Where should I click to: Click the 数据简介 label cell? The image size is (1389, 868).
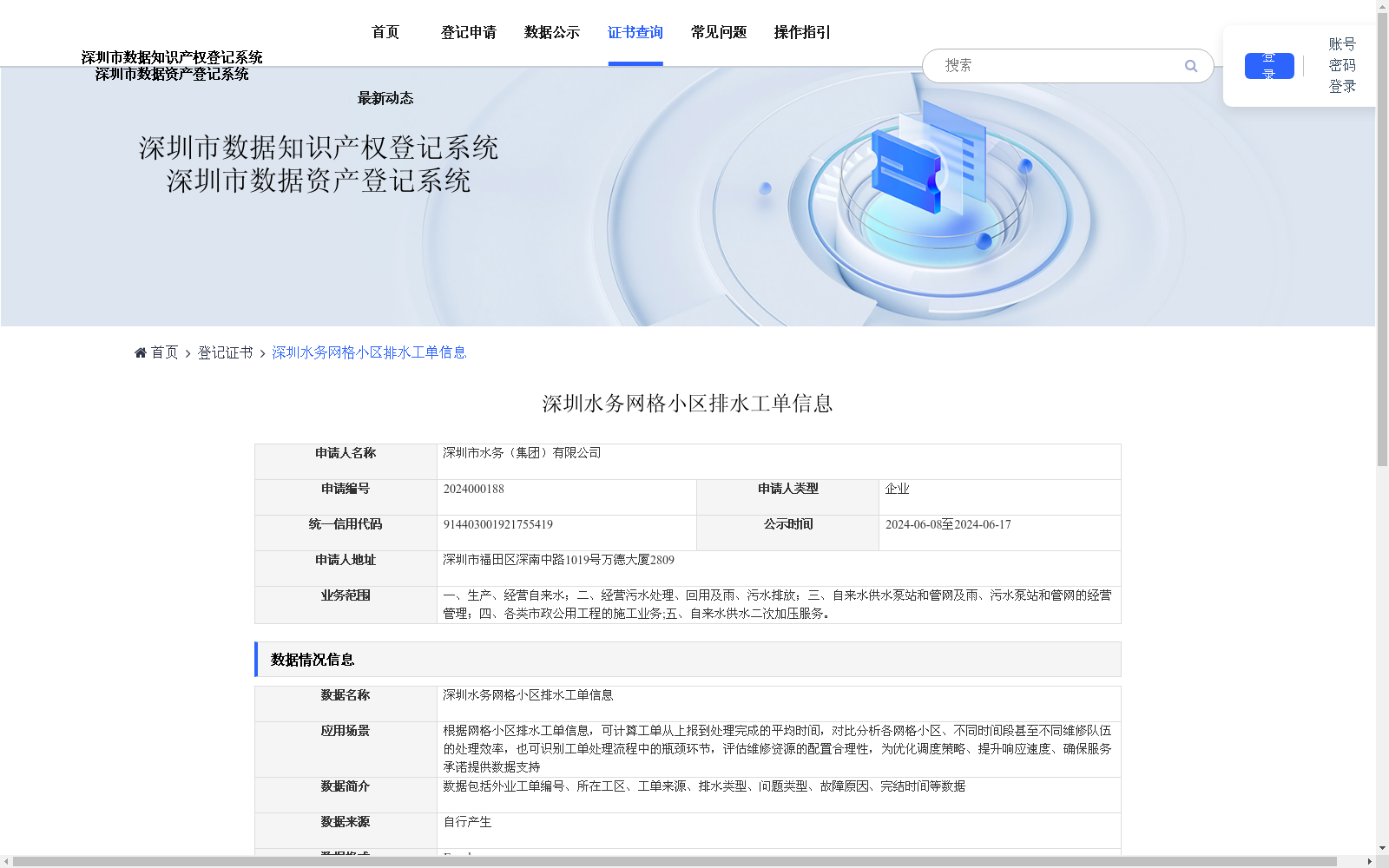[346, 795]
